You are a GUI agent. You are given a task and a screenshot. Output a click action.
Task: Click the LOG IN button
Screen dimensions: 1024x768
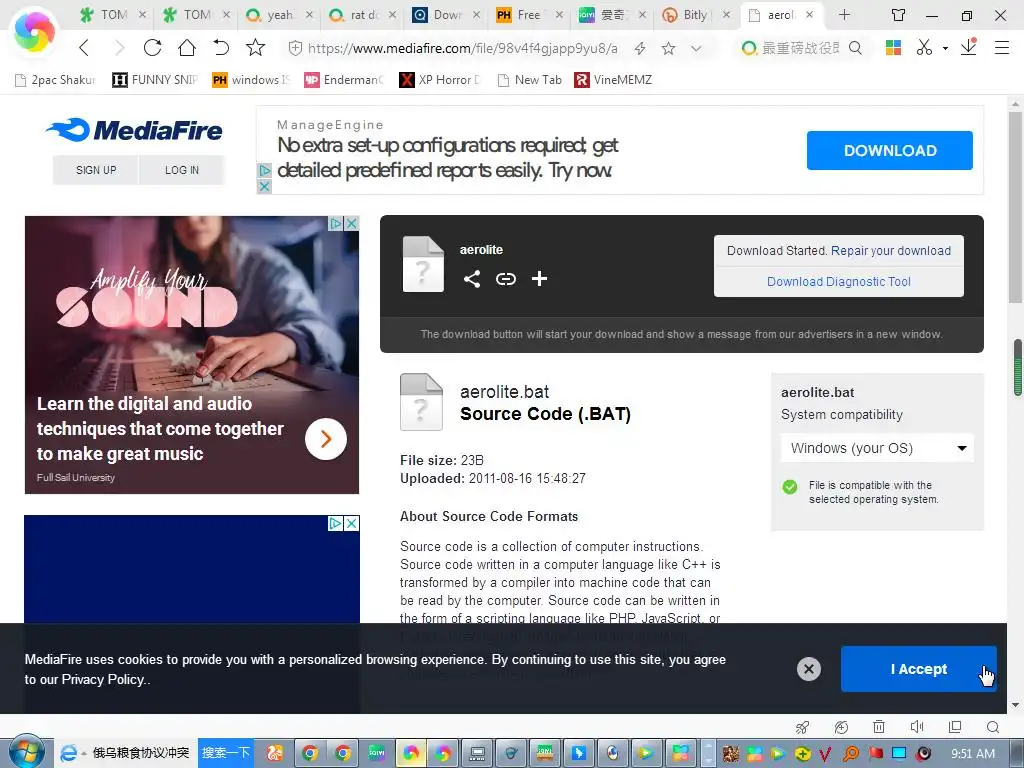coord(182,170)
